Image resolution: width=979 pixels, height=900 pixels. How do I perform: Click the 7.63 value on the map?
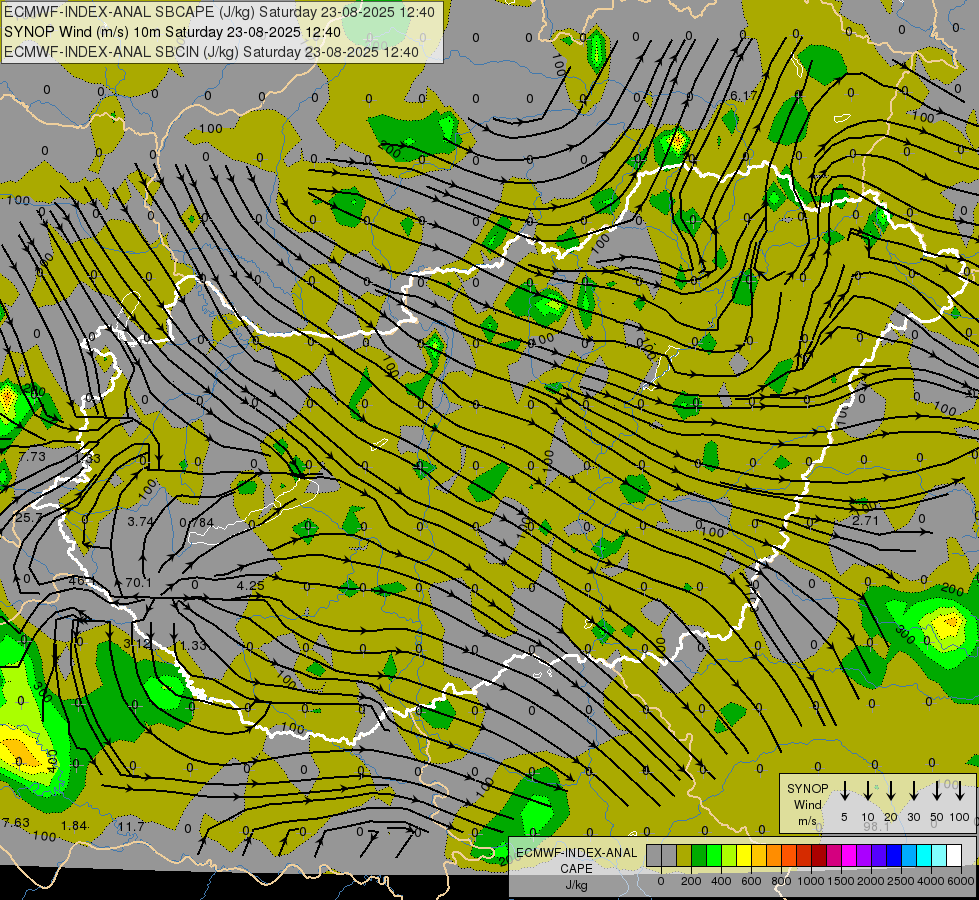click(x=16, y=823)
